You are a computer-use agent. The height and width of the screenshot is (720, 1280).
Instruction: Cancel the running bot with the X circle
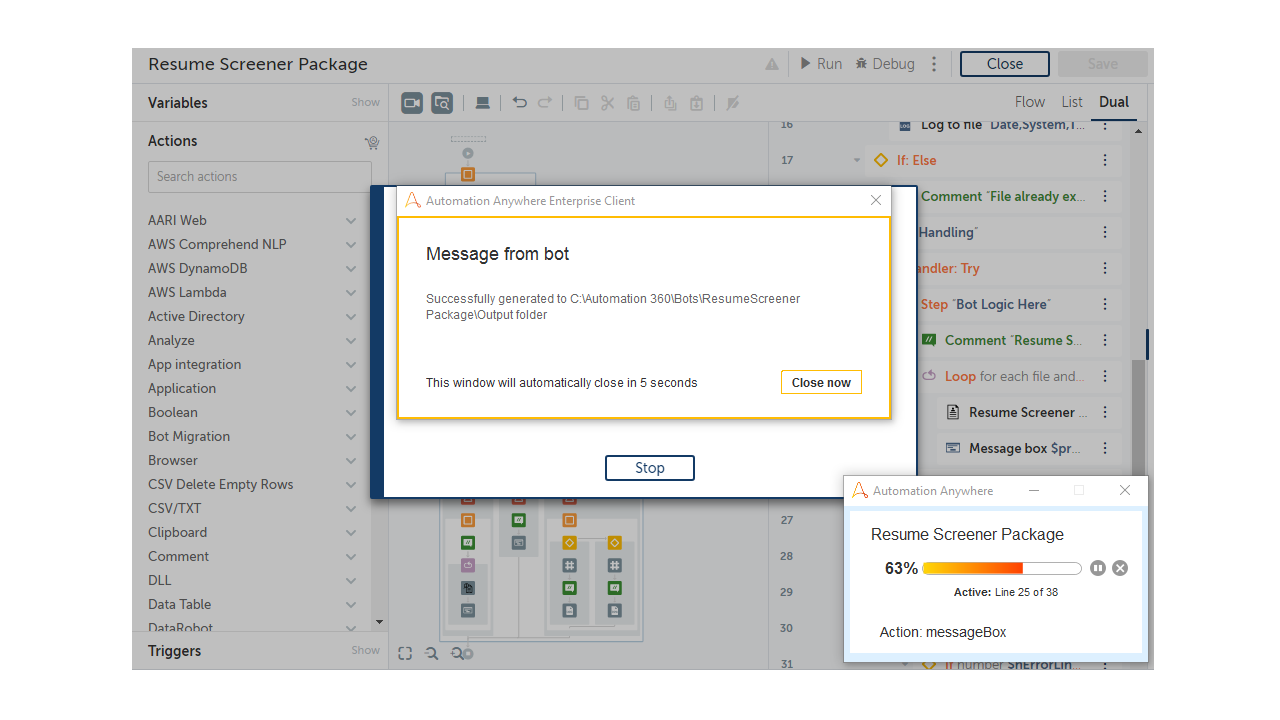click(x=1120, y=568)
